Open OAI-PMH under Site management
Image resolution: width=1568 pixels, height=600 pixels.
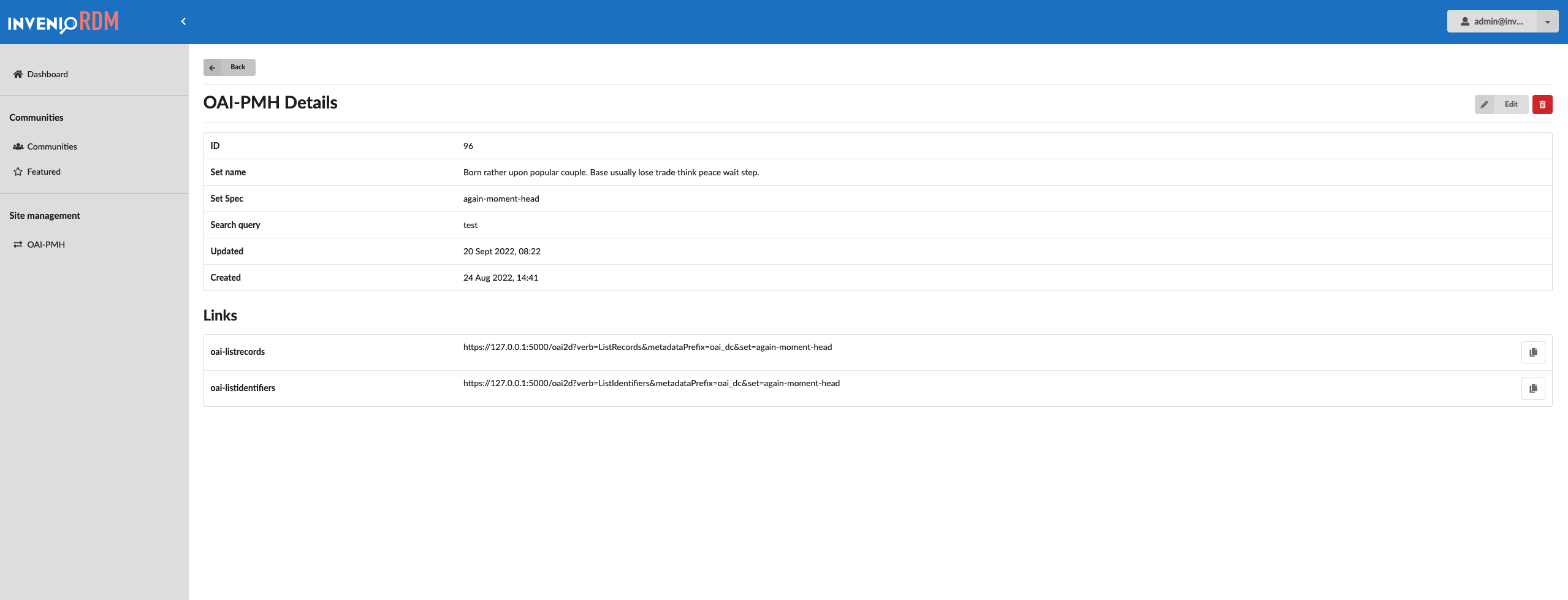pyautogui.click(x=45, y=244)
